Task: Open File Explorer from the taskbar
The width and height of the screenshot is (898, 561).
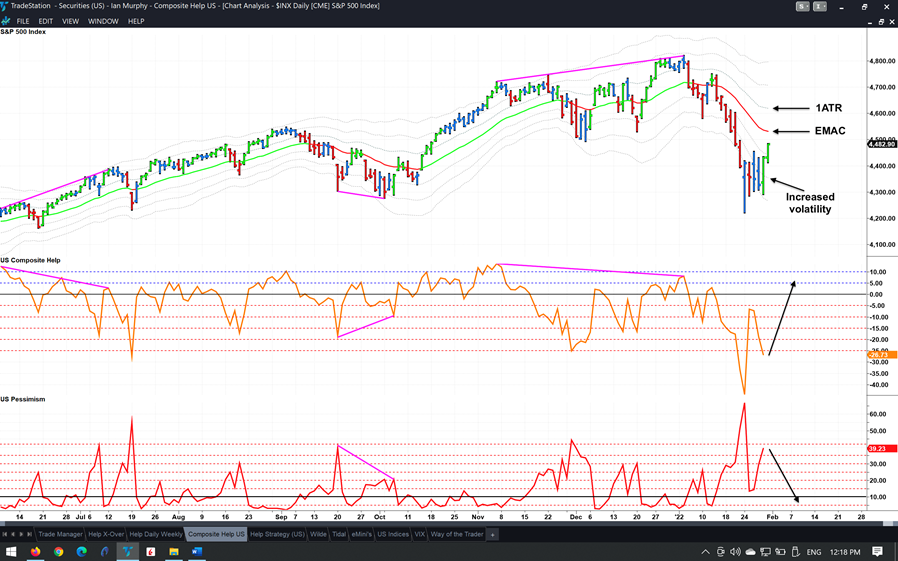Action: click(174, 551)
